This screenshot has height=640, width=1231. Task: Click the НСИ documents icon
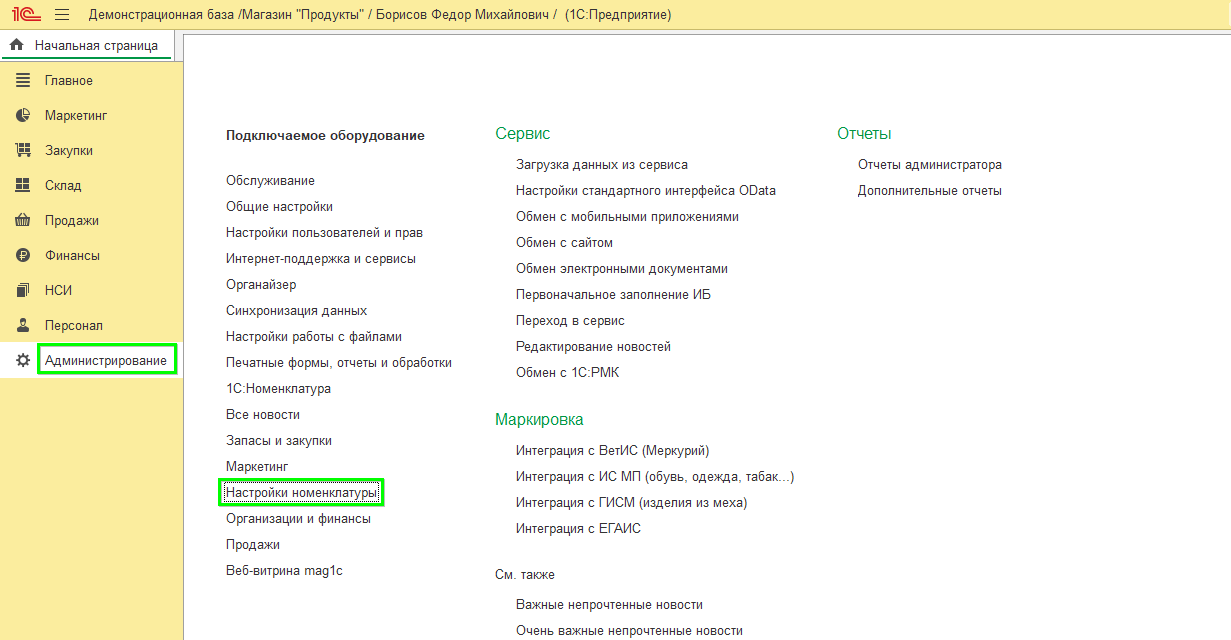point(23,290)
